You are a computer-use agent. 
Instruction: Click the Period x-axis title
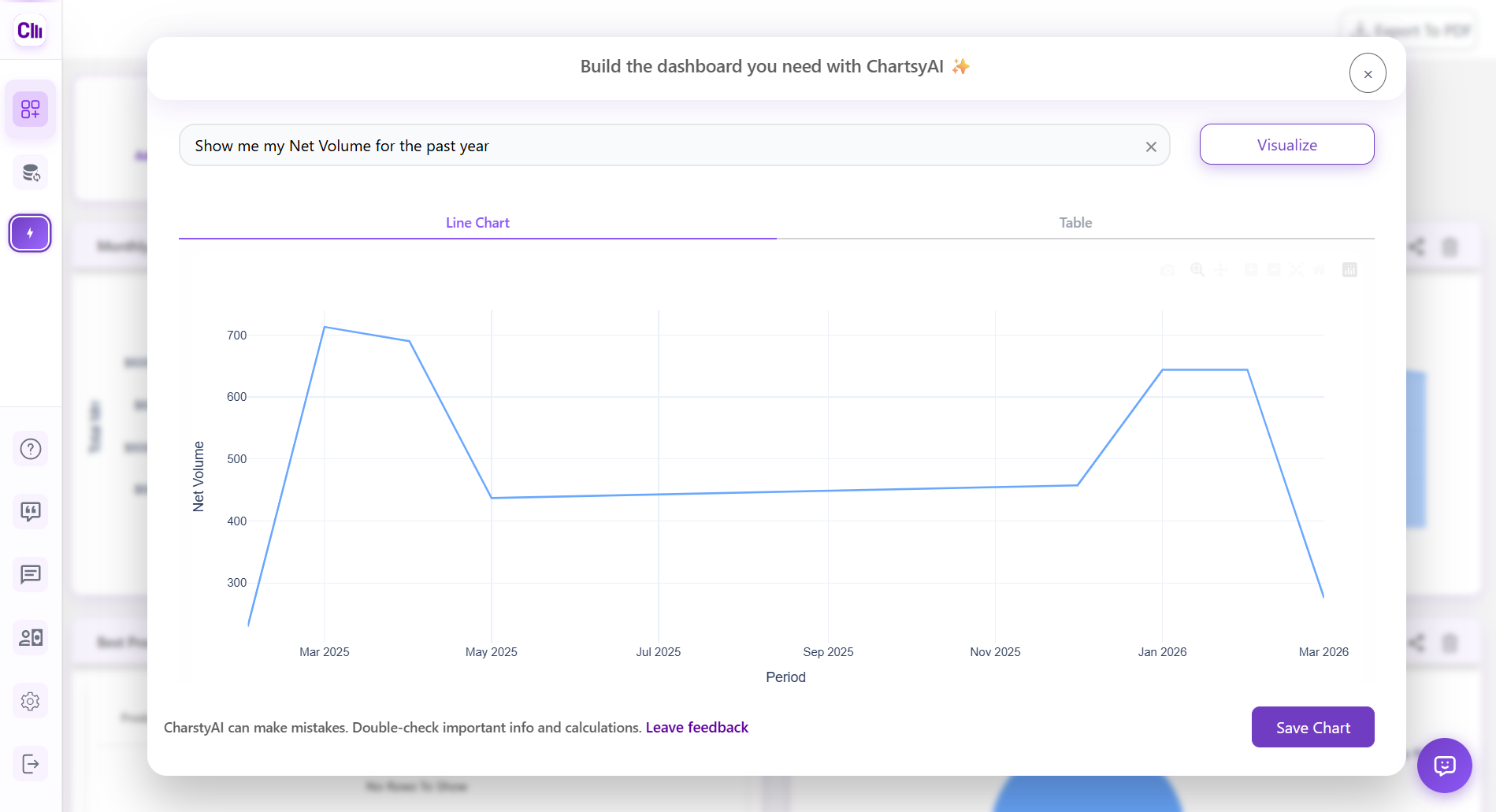pos(785,677)
